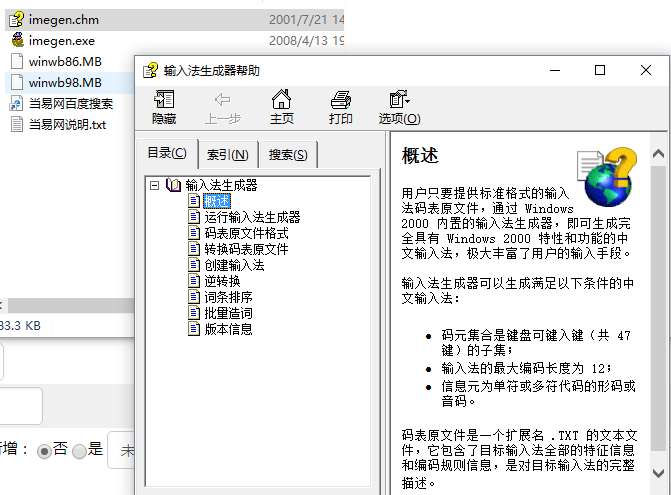Collapse the 输入法生成器 tree node
This screenshot has width=671, height=495.
point(154,185)
